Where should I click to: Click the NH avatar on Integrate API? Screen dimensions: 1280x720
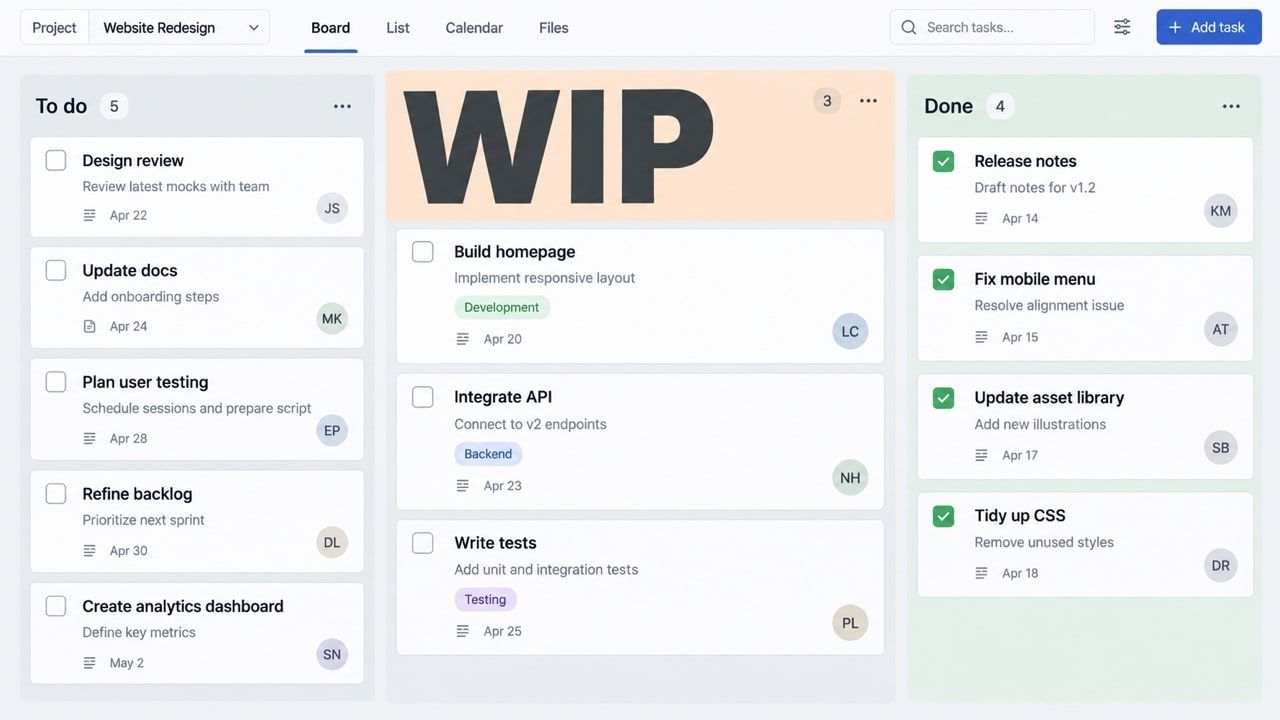pos(850,478)
